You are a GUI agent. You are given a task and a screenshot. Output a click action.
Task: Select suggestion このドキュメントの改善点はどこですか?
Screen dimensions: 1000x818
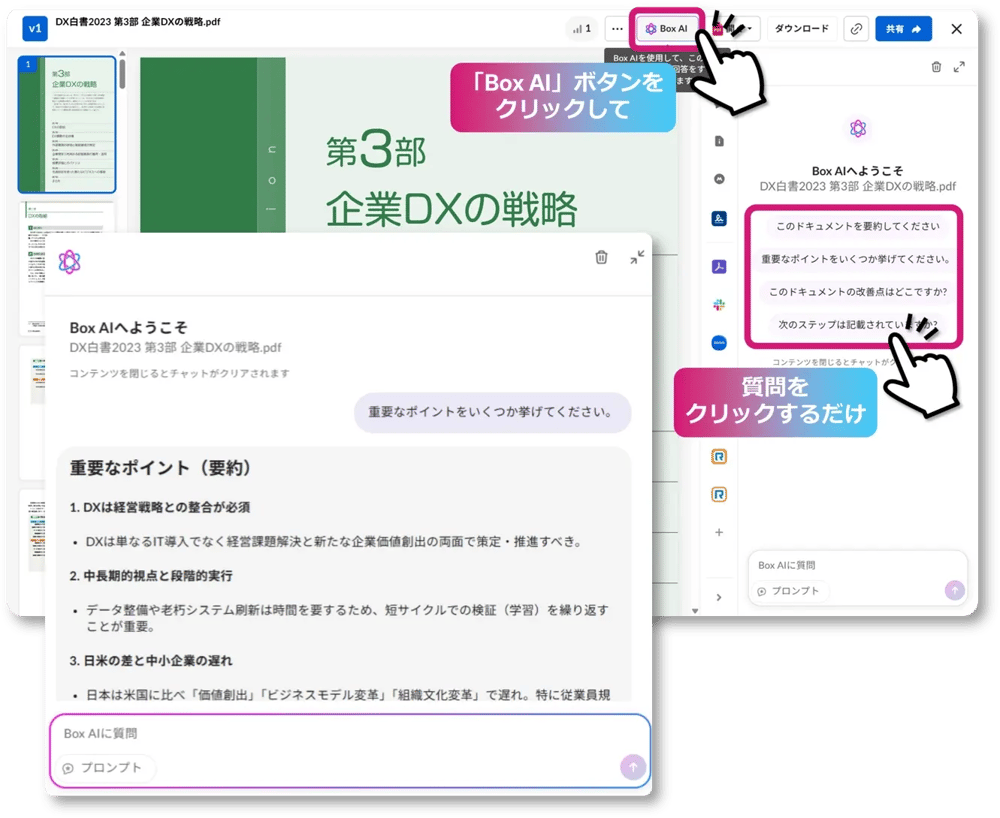click(857, 291)
